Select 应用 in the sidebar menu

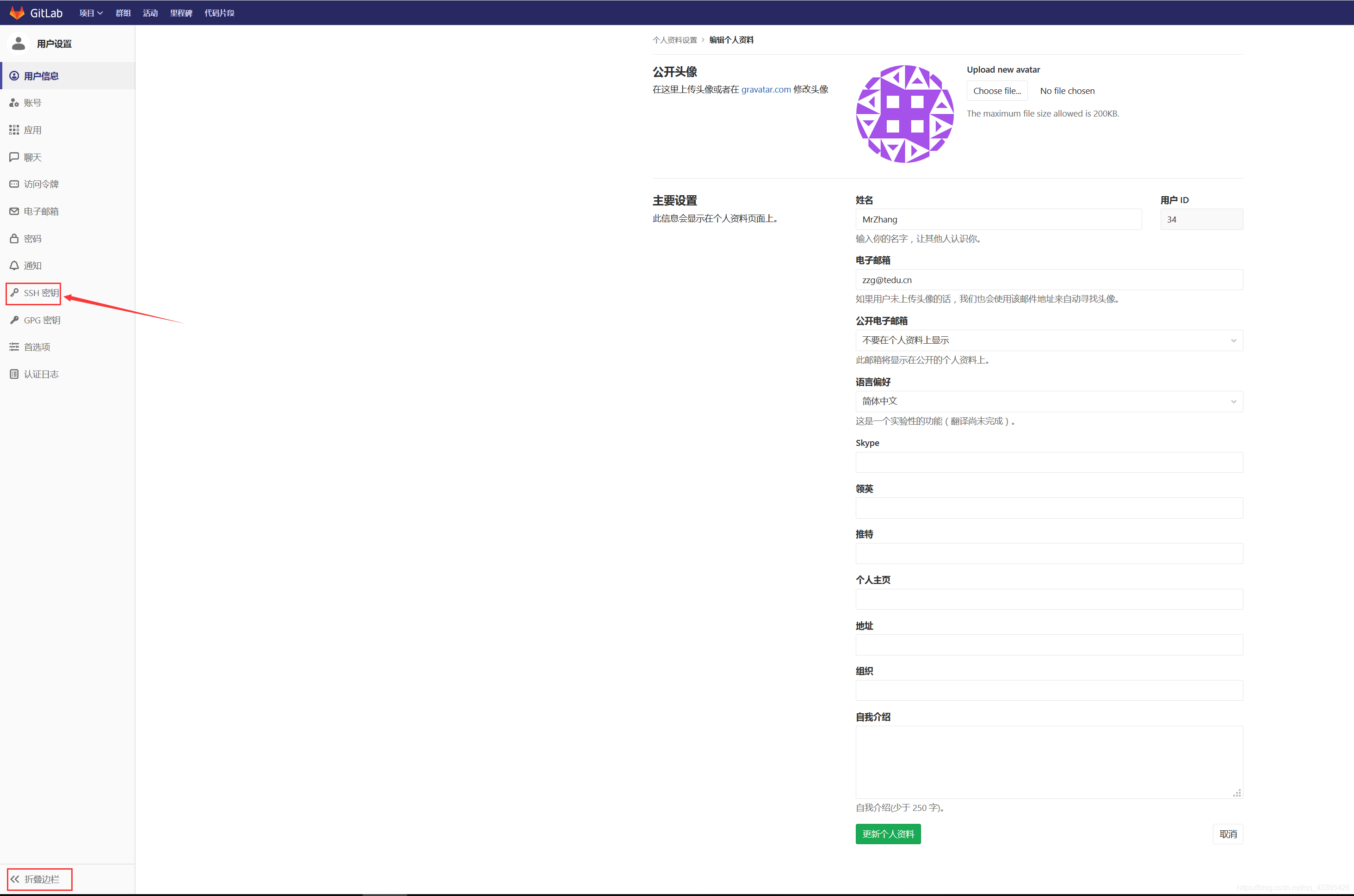(68, 130)
